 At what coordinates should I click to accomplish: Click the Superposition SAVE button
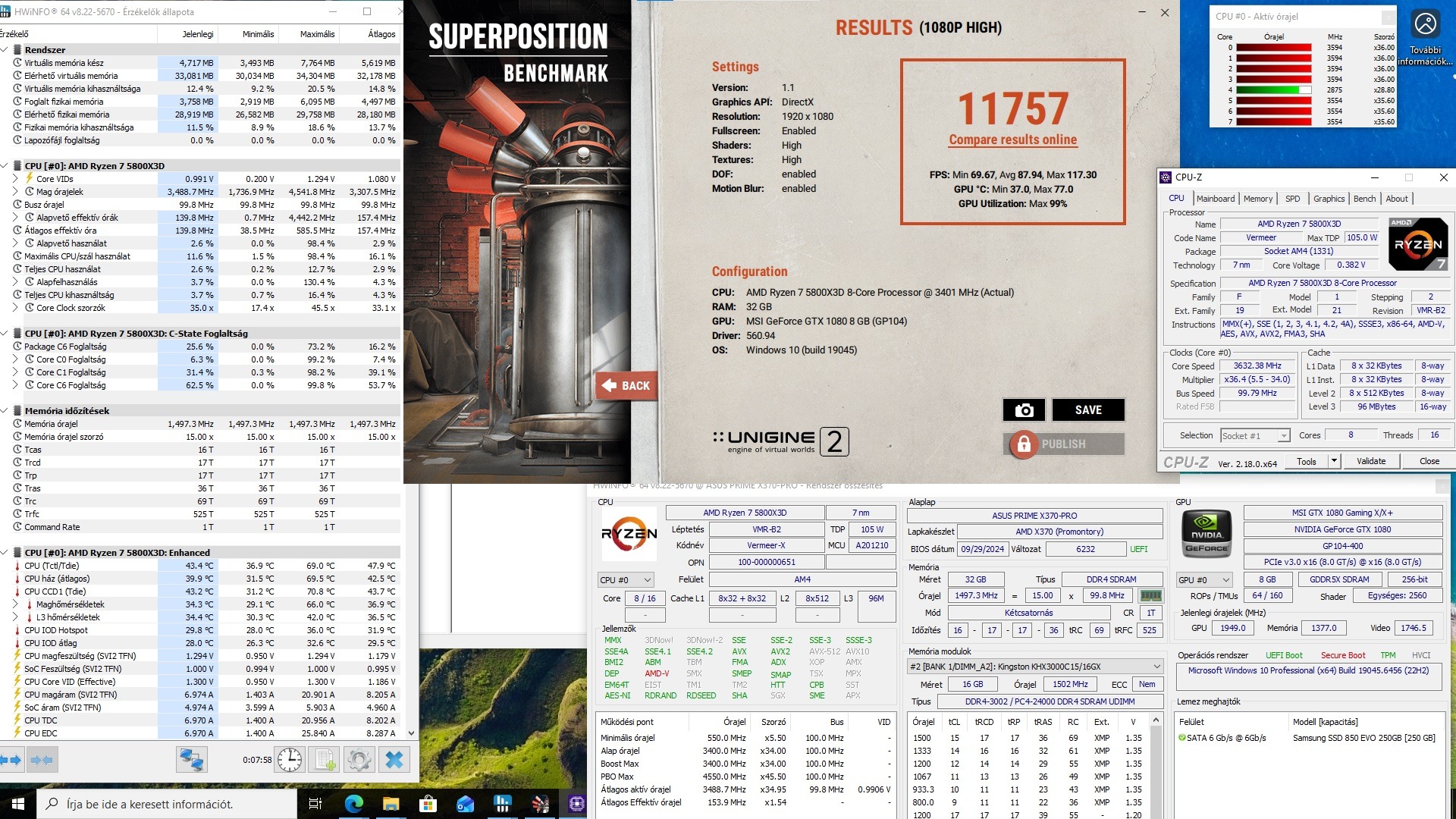1087,410
